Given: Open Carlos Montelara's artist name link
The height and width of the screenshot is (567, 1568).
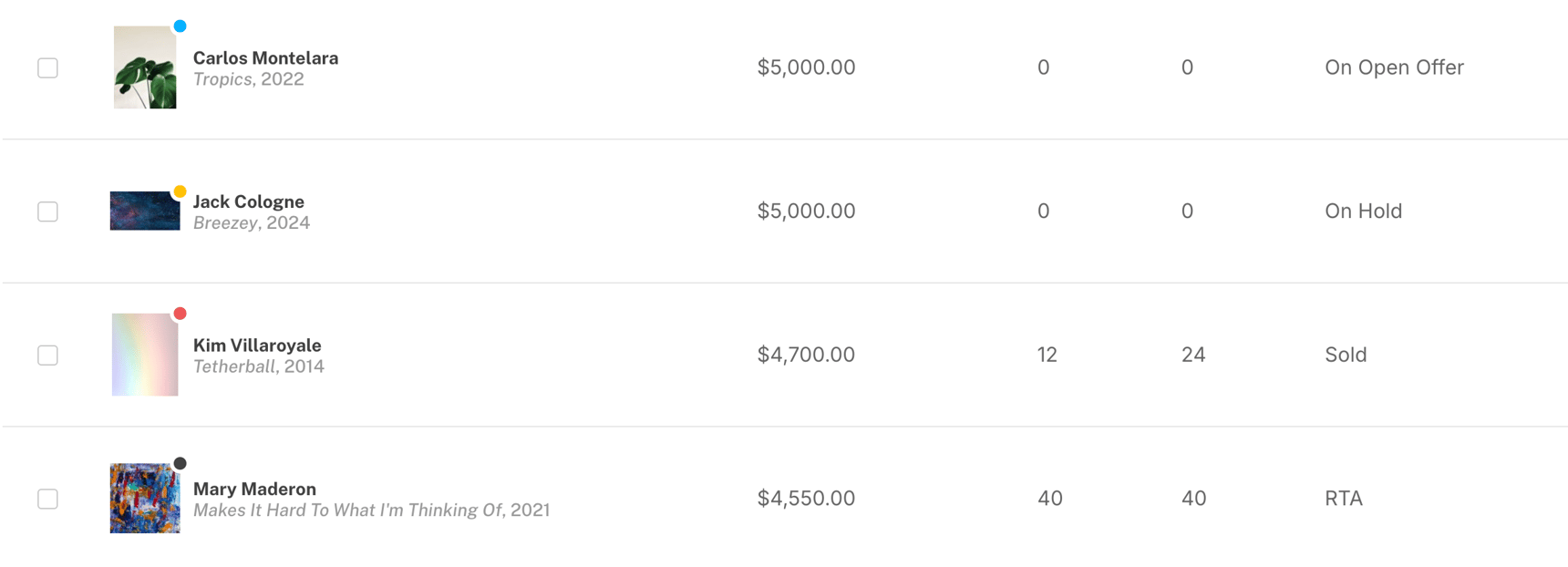Looking at the screenshot, I should 266,57.
